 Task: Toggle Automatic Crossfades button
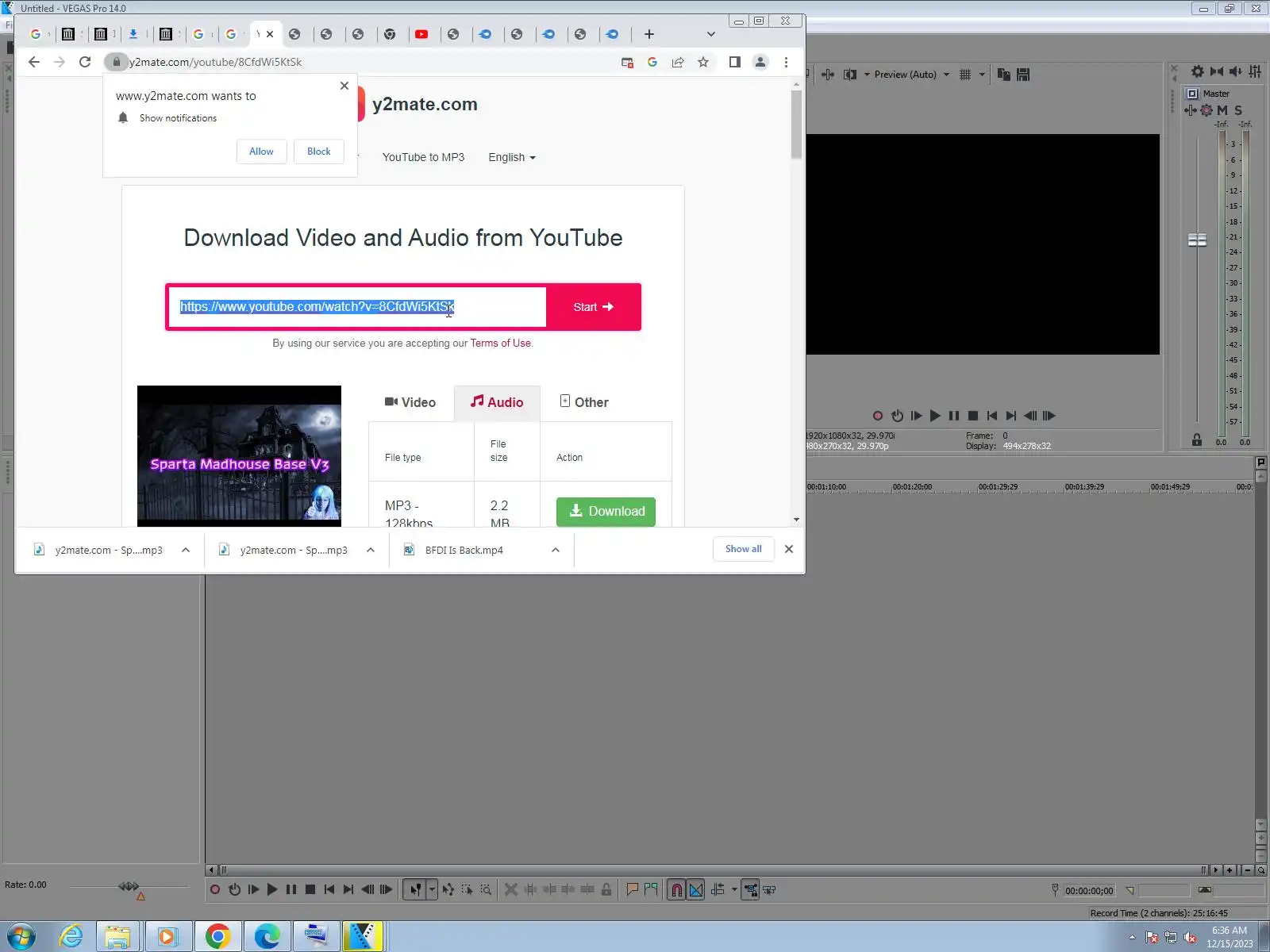tap(696, 890)
